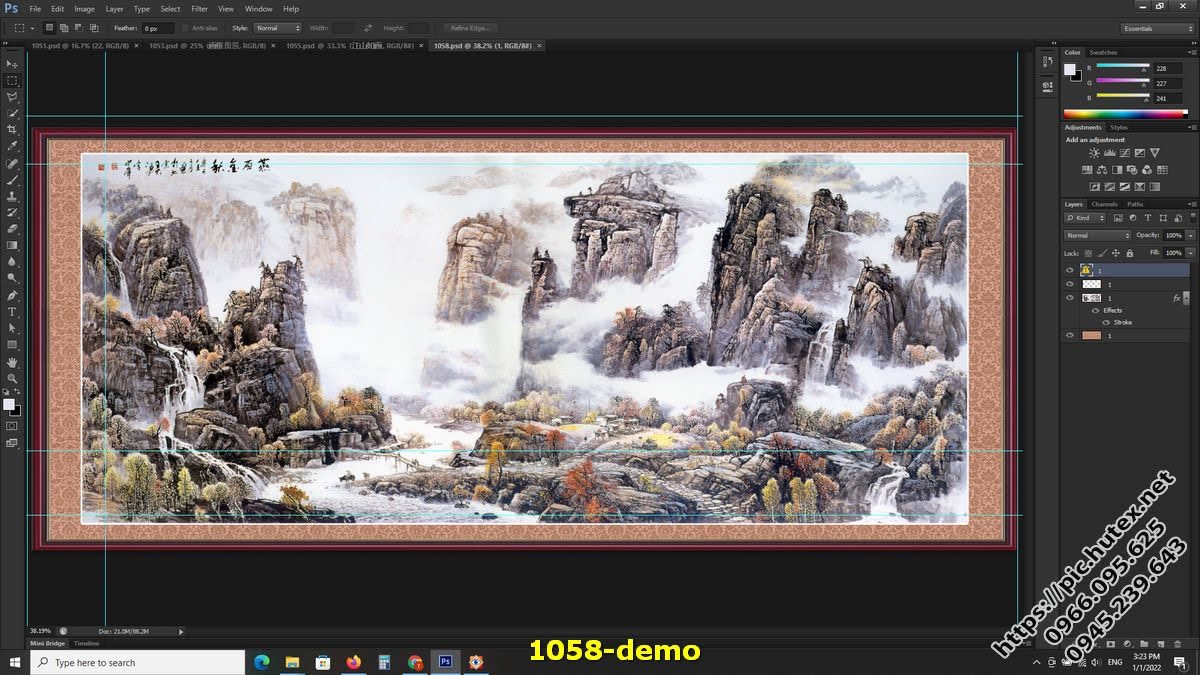The image size is (1200, 675).
Task: Click the foreground color swatch in toolbox
Action: coord(9,404)
